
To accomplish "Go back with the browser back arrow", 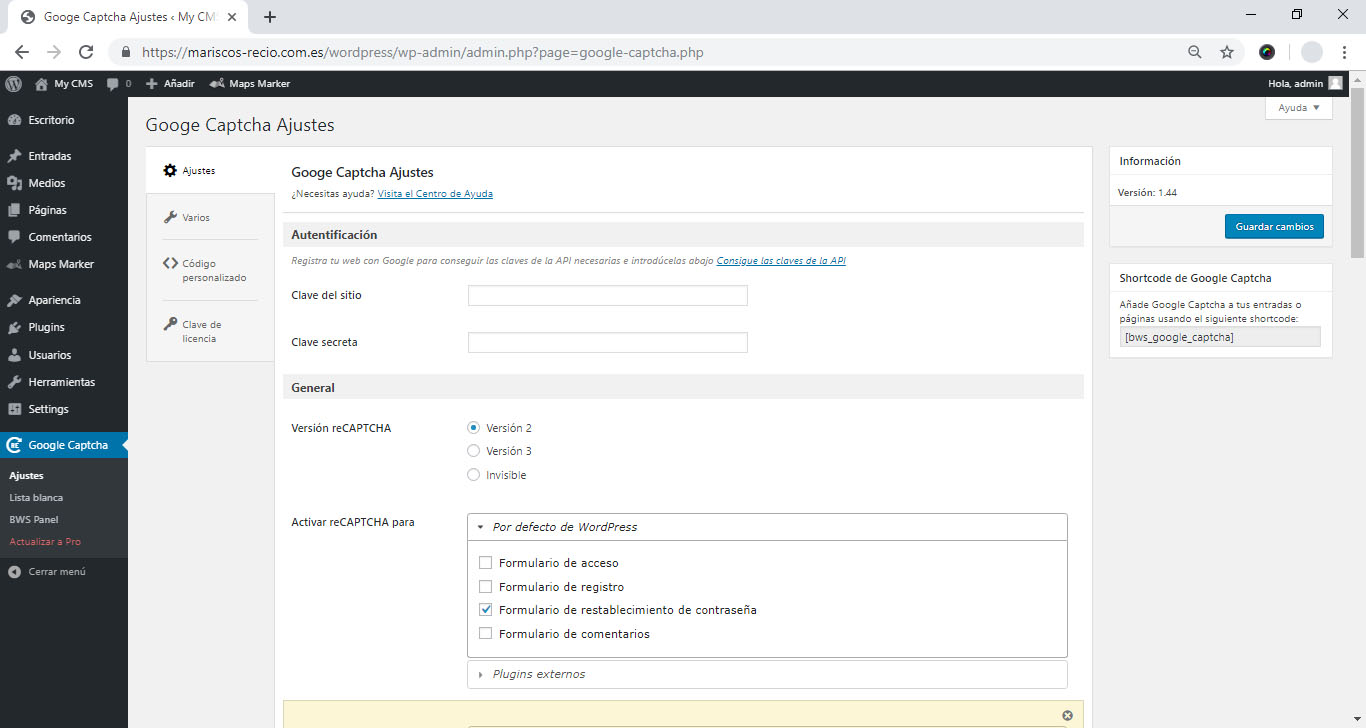I will pyautogui.click(x=22, y=52).
